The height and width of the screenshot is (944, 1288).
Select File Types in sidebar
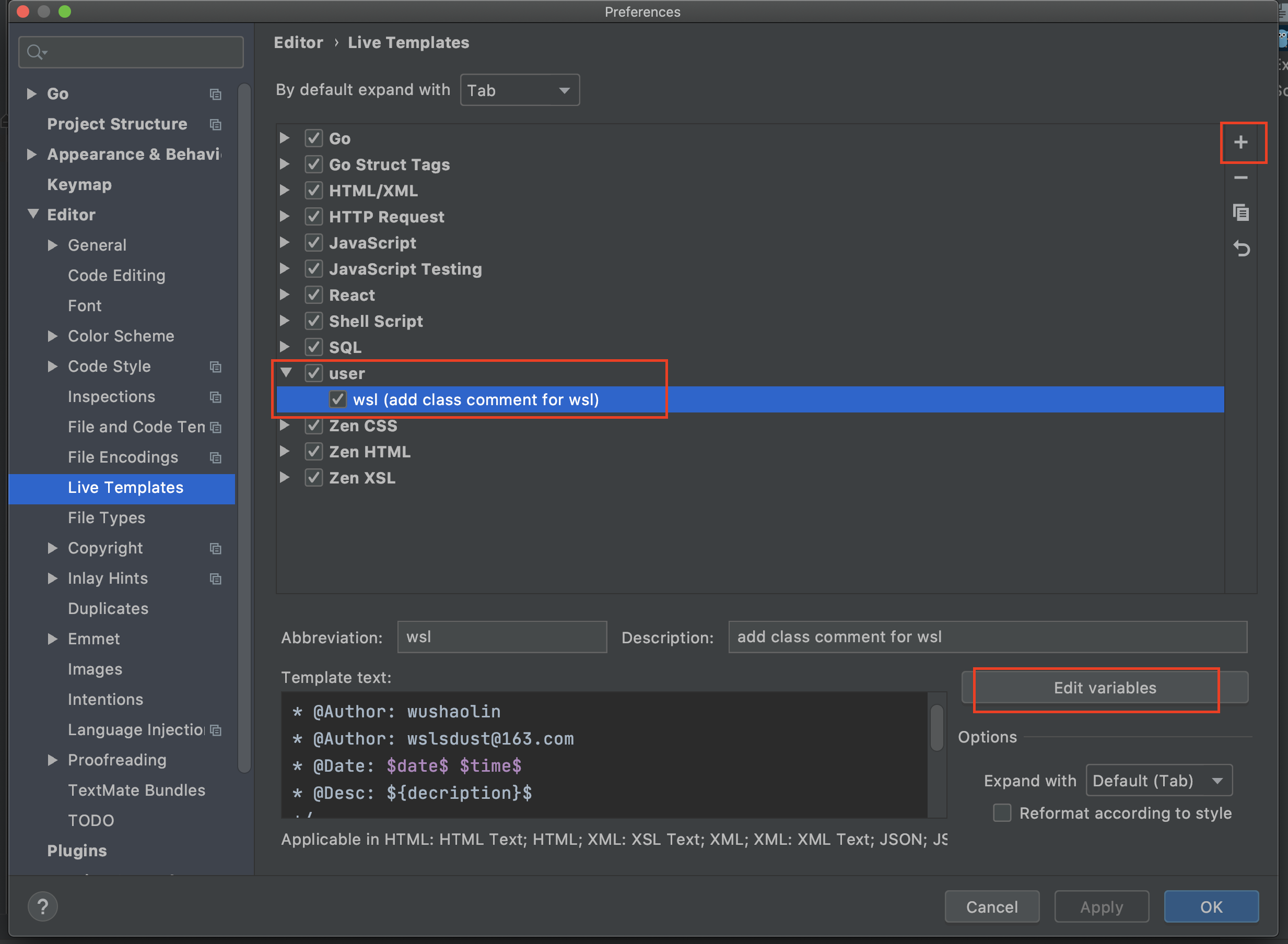(107, 518)
